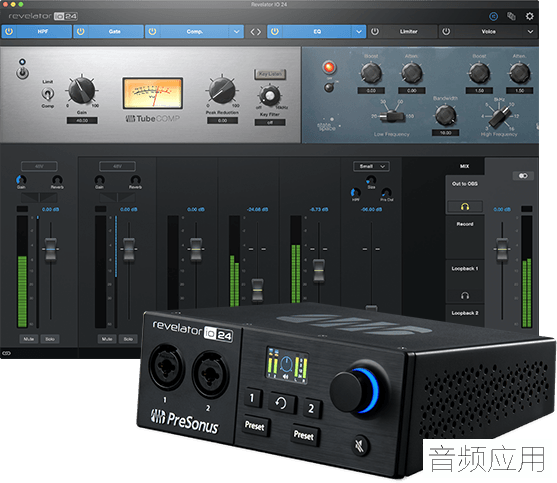Select the Limiter effect tab
557x483 pixels.
point(409,31)
